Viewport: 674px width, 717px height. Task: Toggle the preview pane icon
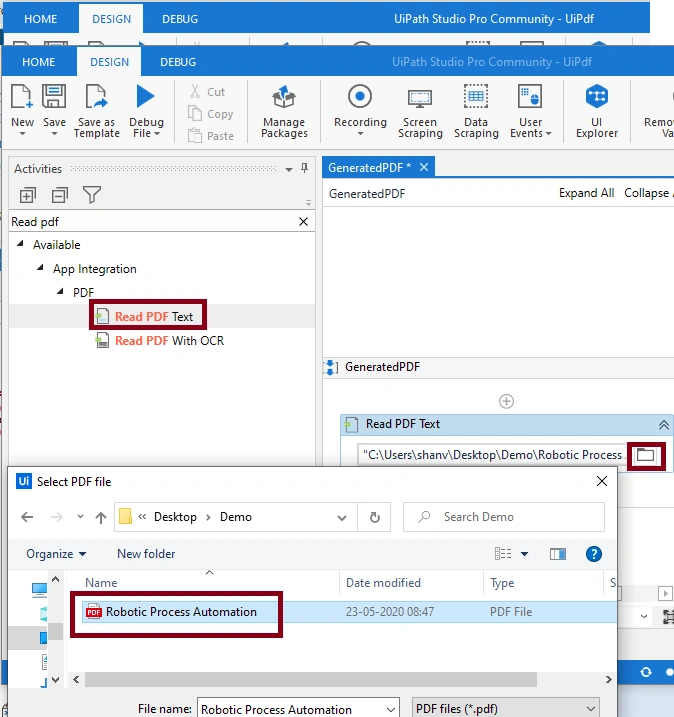pyautogui.click(x=557, y=554)
